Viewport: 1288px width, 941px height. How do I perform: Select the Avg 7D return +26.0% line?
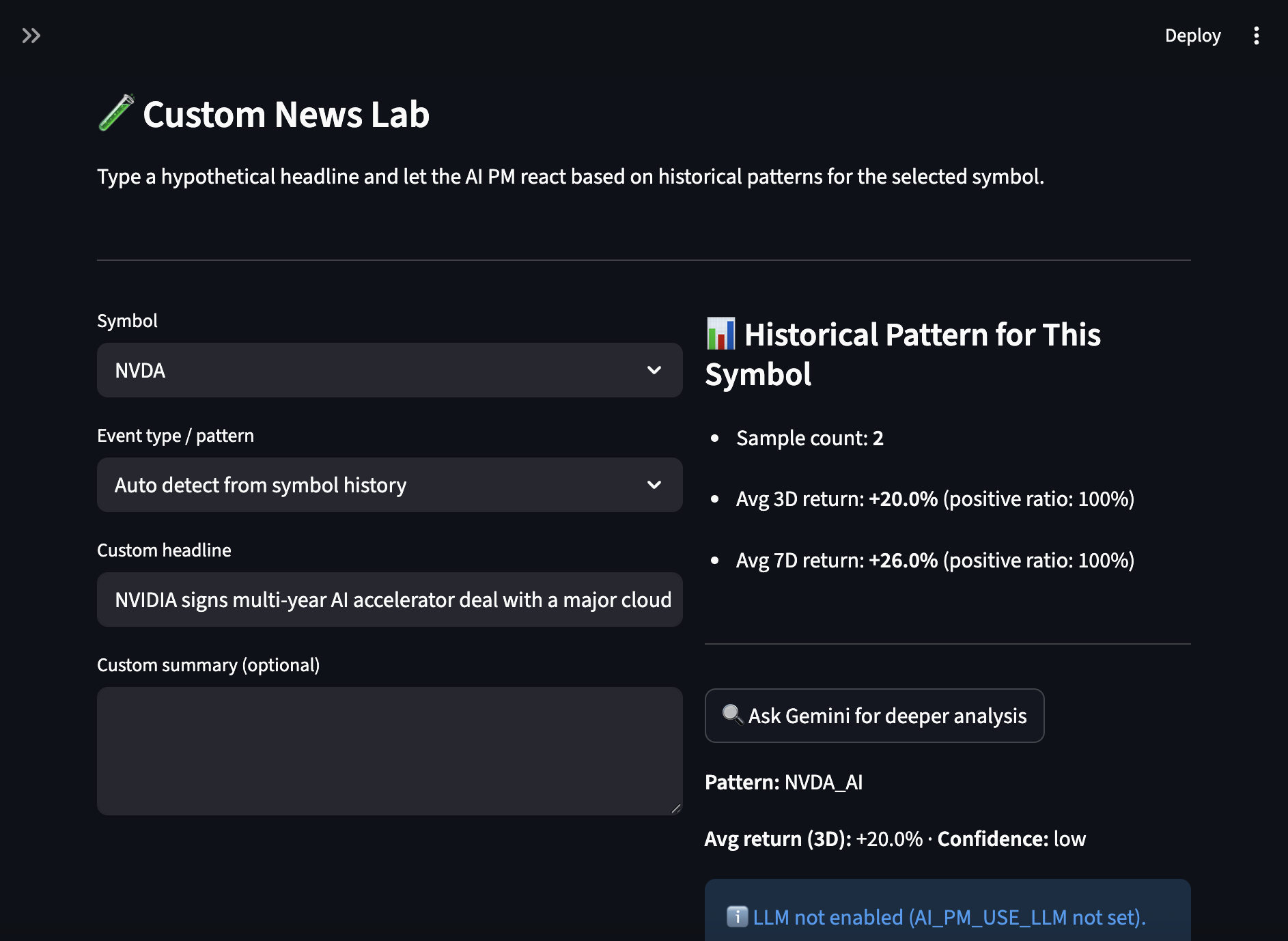[935, 561]
